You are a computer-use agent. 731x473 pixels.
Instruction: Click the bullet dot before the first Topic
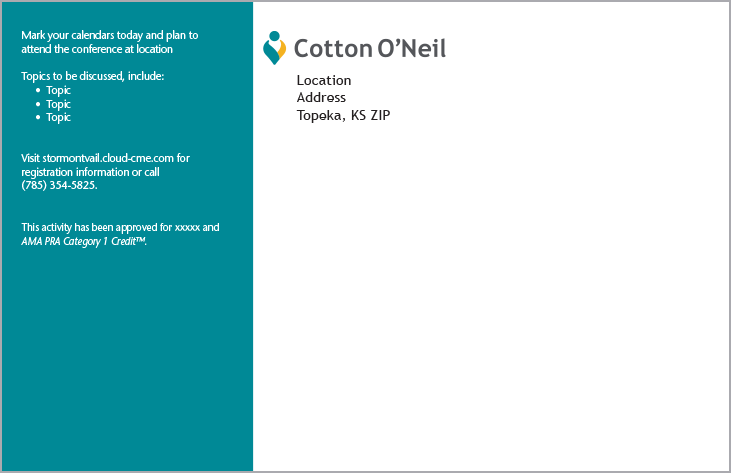[x=38, y=90]
